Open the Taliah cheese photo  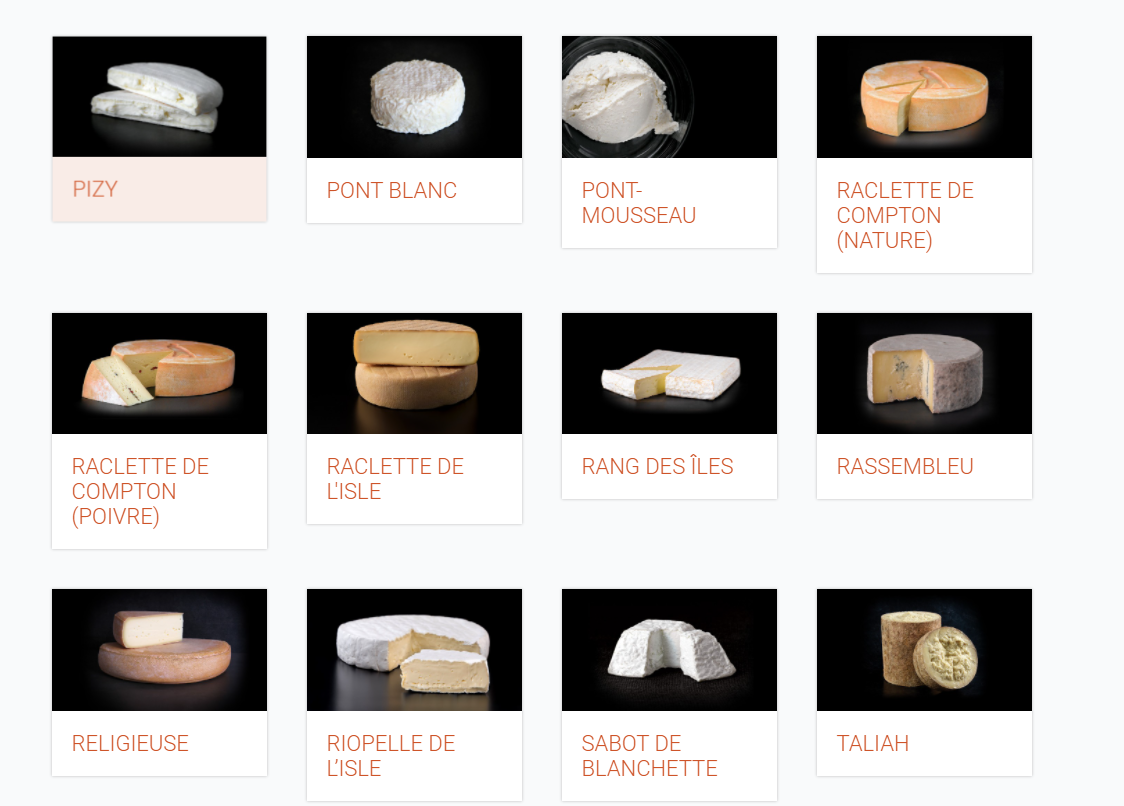click(924, 650)
